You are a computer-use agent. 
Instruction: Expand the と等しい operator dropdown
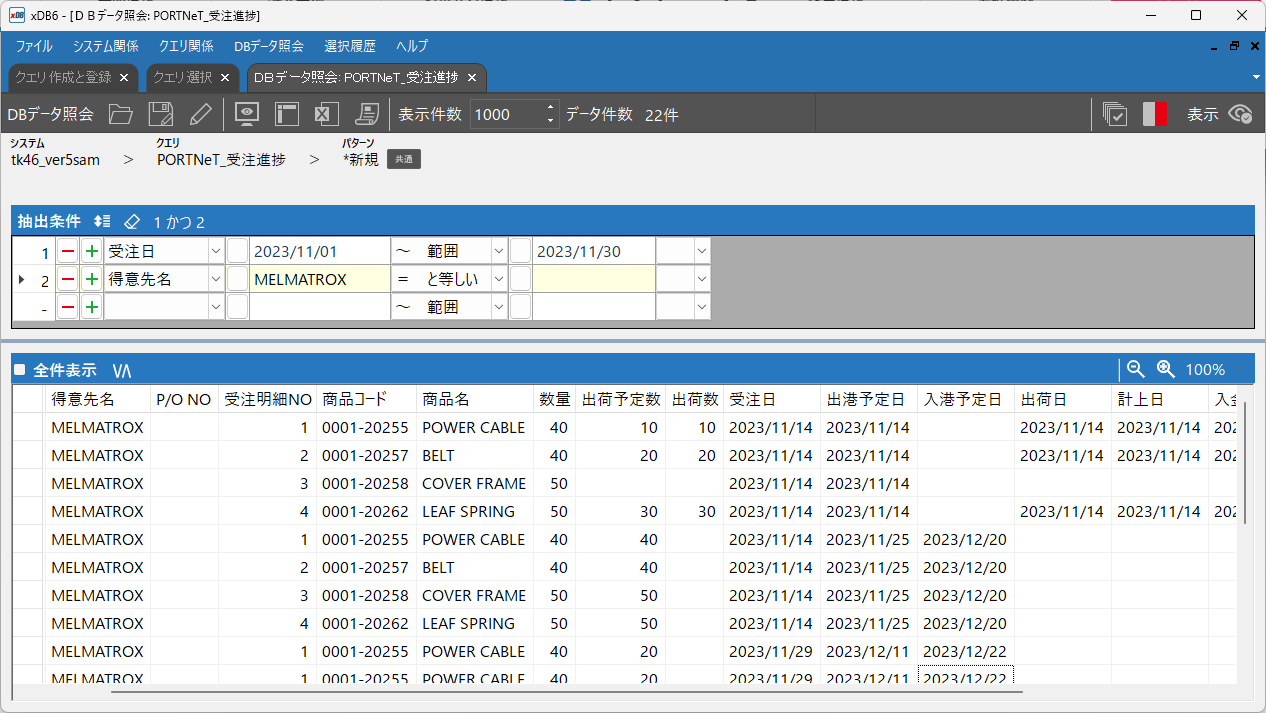click(x=499, y=279)
